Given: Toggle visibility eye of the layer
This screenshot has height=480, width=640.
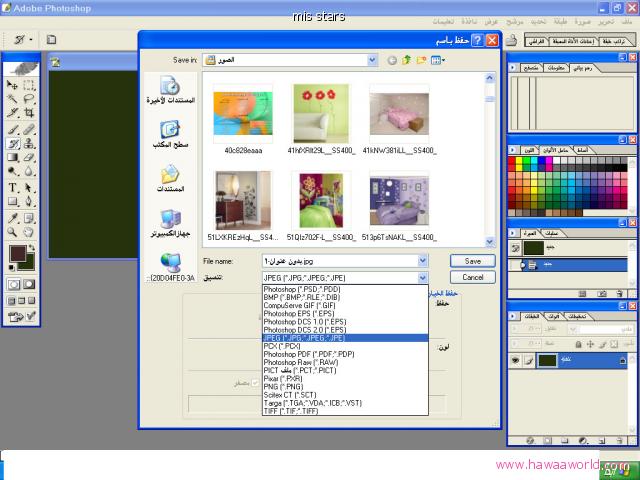Looking at the screenshot, I should [515, 359].
